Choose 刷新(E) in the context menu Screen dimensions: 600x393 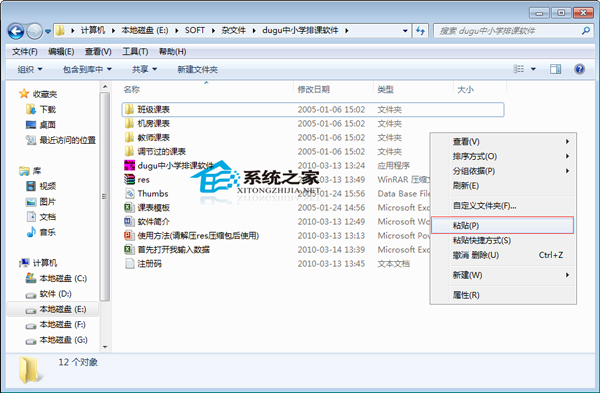click(x=502, y=186)
